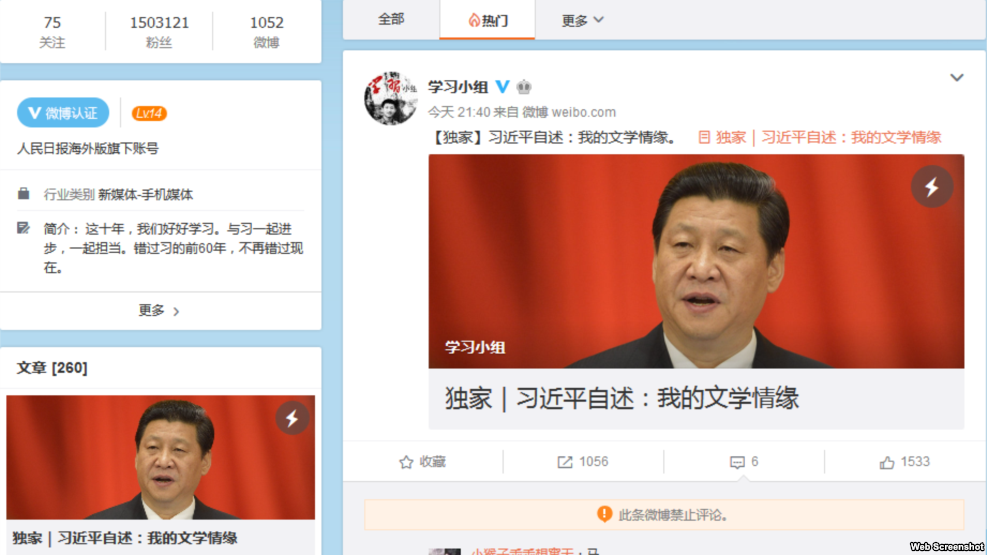This screenshot has height=555, width=987.
Task: Select the 热门 hot posts tab
Action: pos(488,21)
